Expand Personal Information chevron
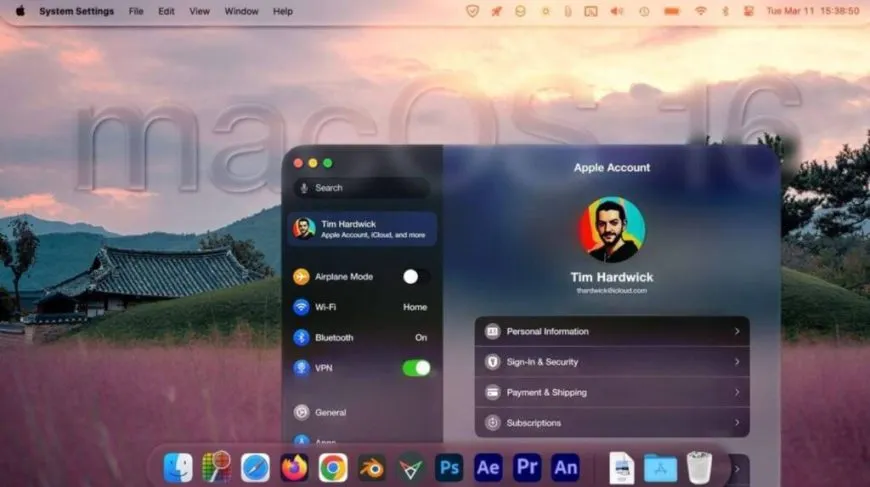 (x=737, y=331)
